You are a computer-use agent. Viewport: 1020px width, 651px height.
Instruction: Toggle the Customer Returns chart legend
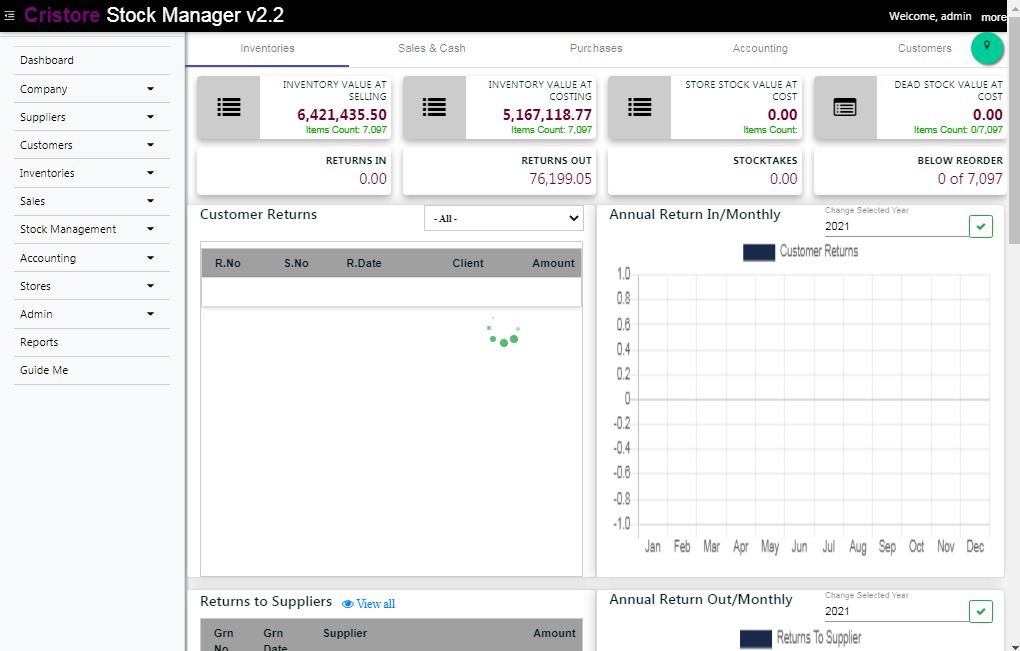click(x=759, y=252)
